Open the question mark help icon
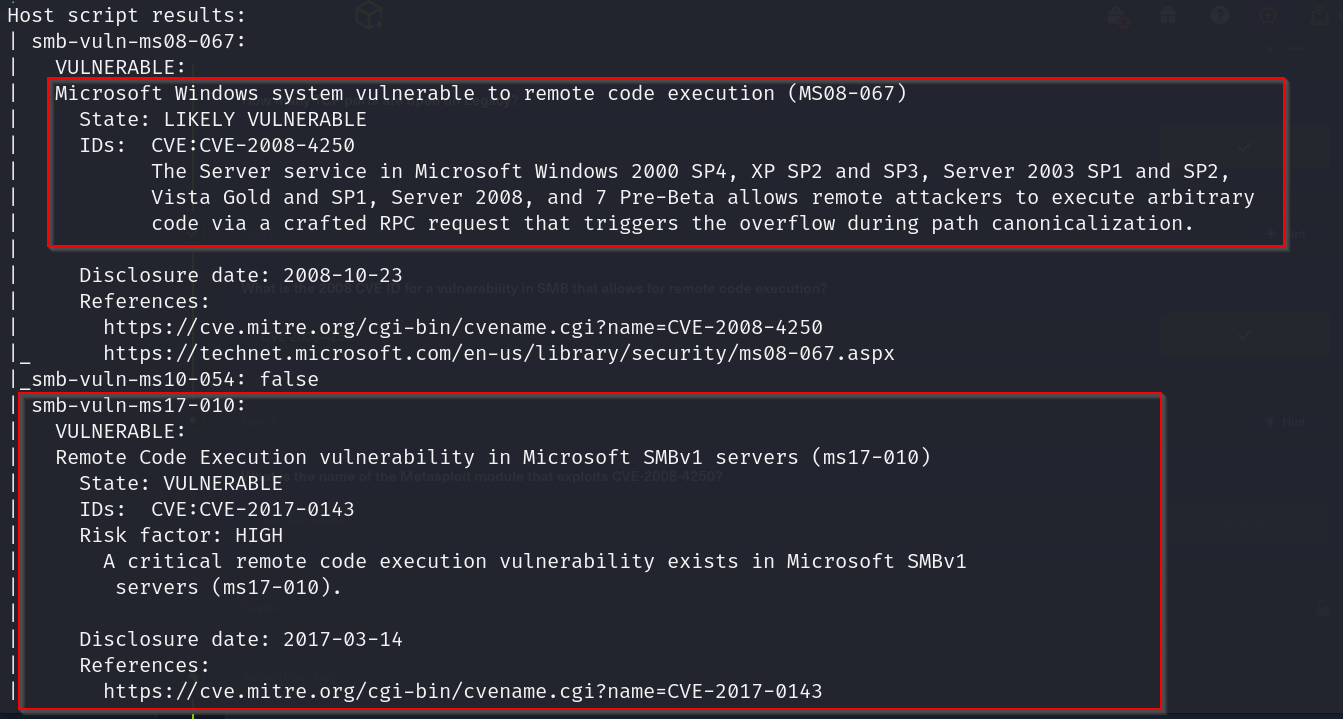1343x719 pixels. tap(1218, 15)
